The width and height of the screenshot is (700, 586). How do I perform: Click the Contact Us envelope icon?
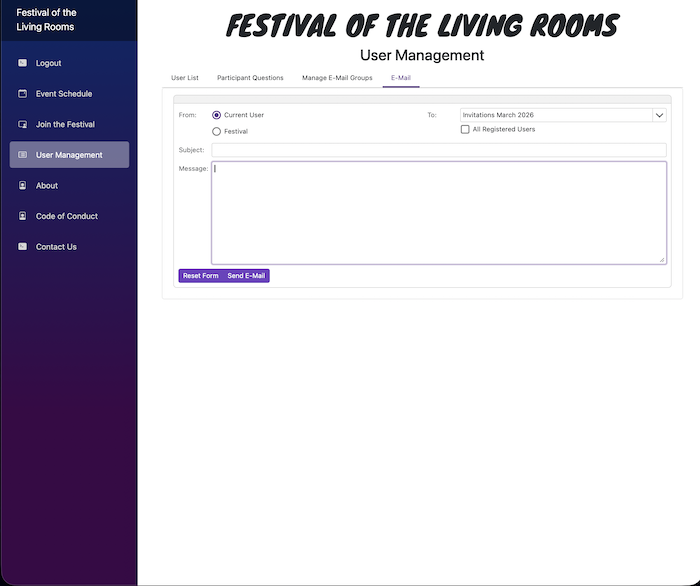[x=22, y=246]
